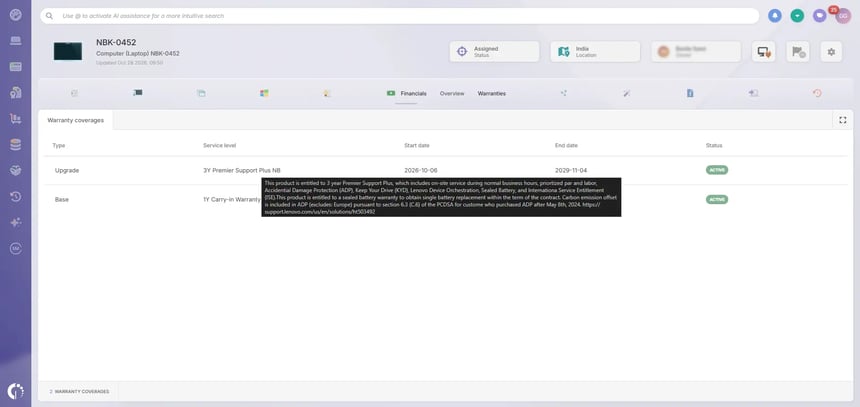Click the flag icon button
Screen dimensions: 860x407
[x=797, y=52]
